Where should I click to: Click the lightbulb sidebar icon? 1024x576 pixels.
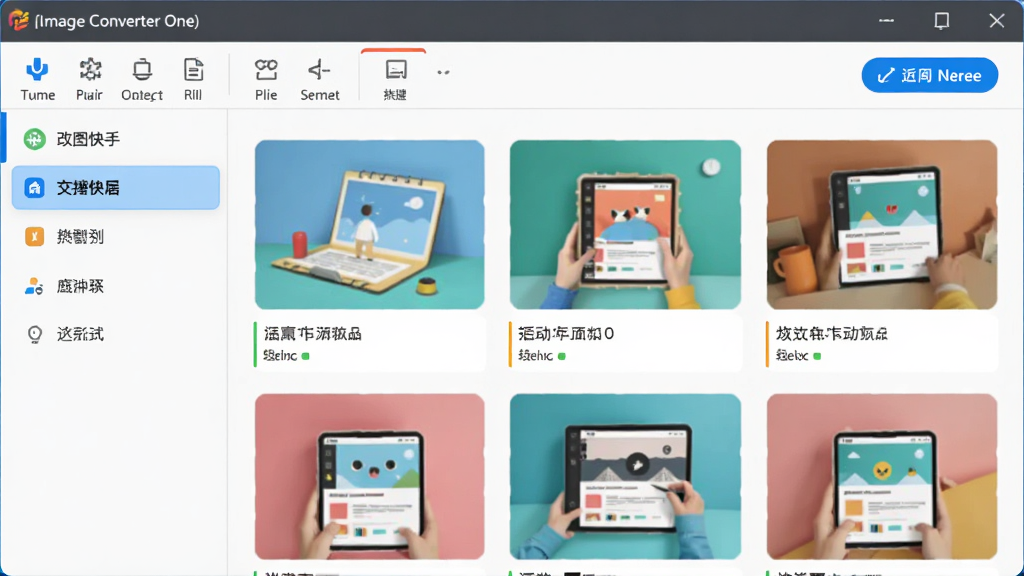pos(35,334)
